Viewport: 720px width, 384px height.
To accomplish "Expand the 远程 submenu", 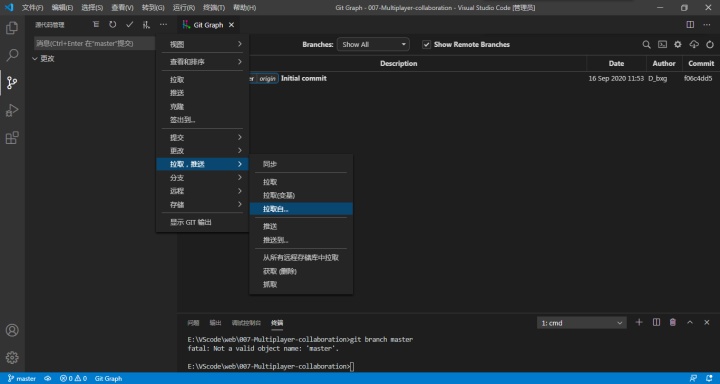I will click(x=202, y=191).
